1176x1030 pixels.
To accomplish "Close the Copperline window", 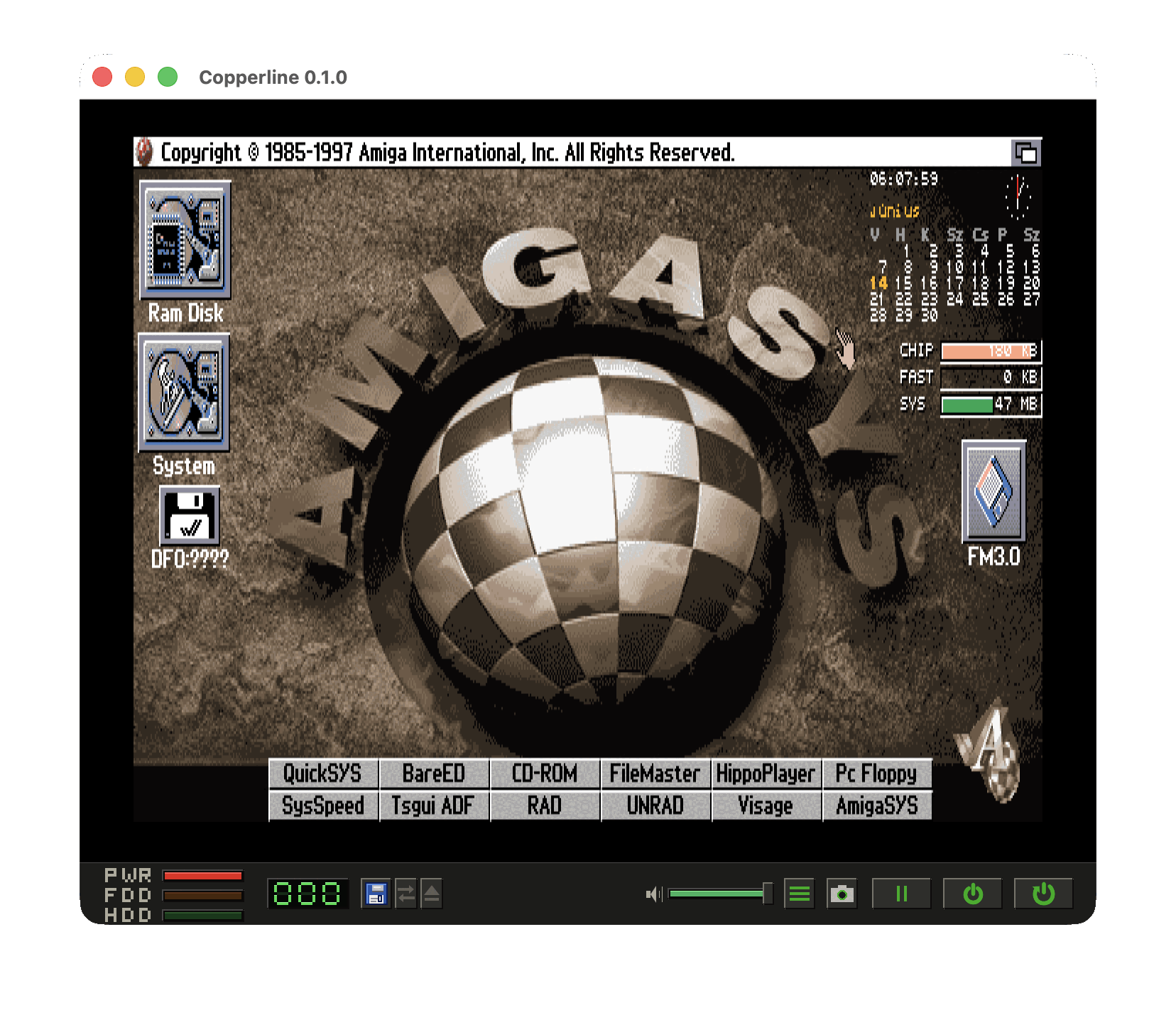I will (x=102, y=77).
